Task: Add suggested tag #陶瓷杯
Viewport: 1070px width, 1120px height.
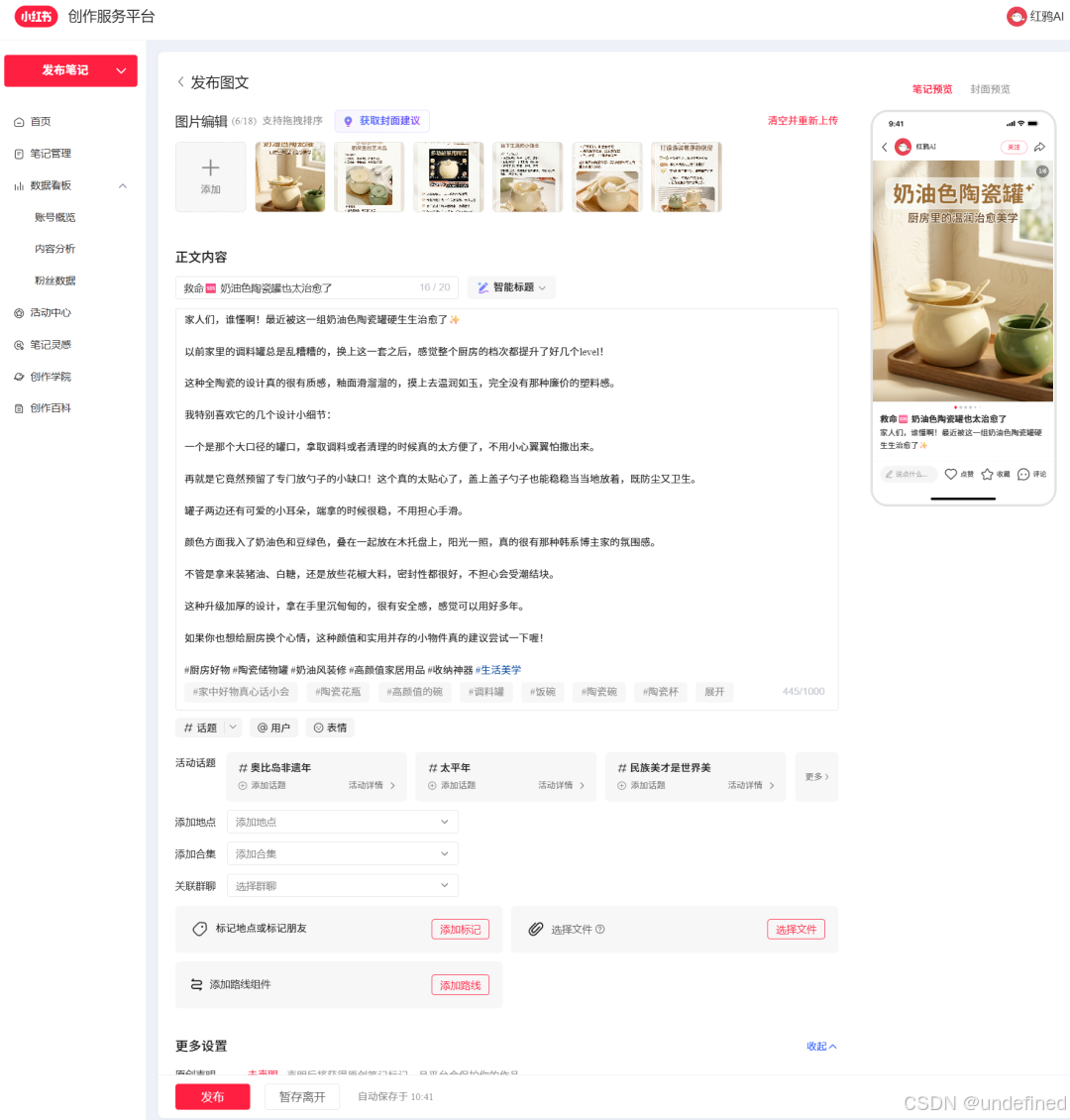Action: click(x=660, y=692)
